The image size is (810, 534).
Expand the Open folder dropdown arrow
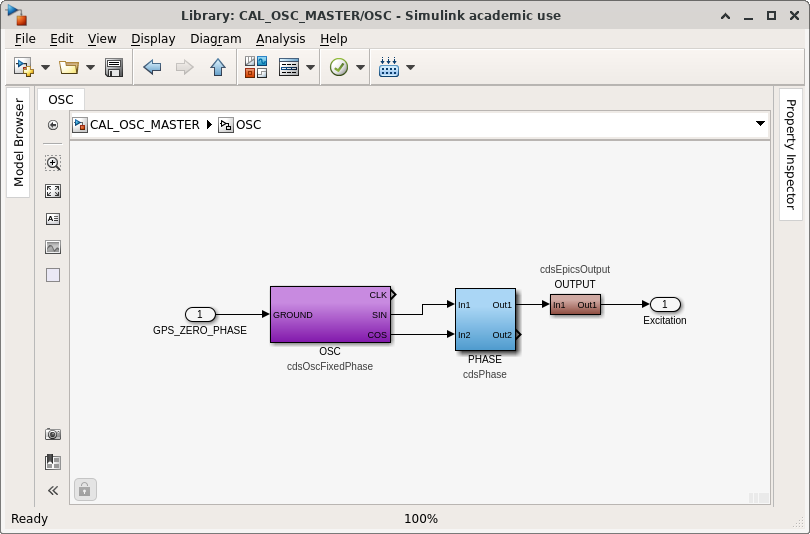[x=90, y=67]
